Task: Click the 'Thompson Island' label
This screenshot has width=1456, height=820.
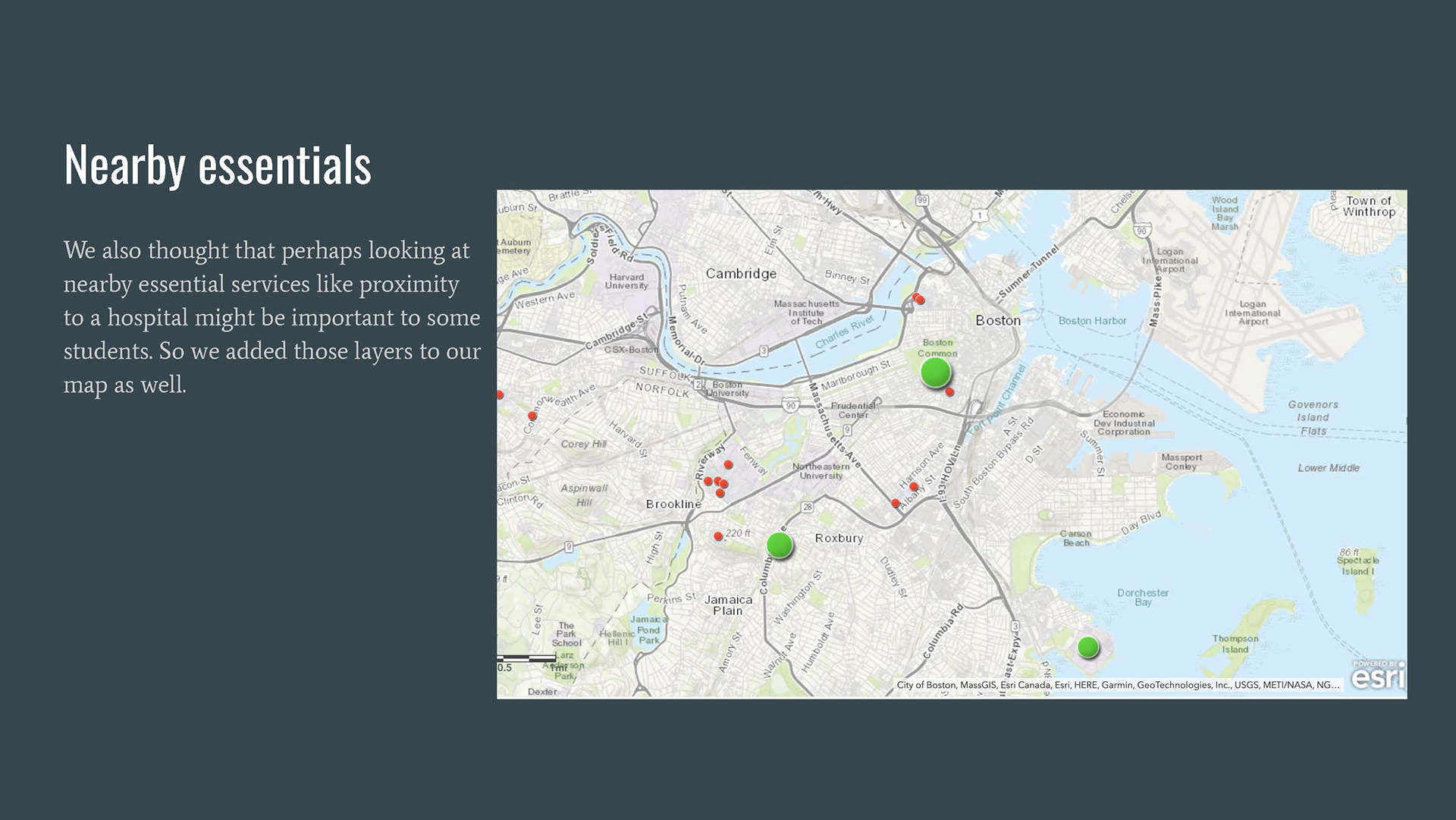Action: [1235, 644]
